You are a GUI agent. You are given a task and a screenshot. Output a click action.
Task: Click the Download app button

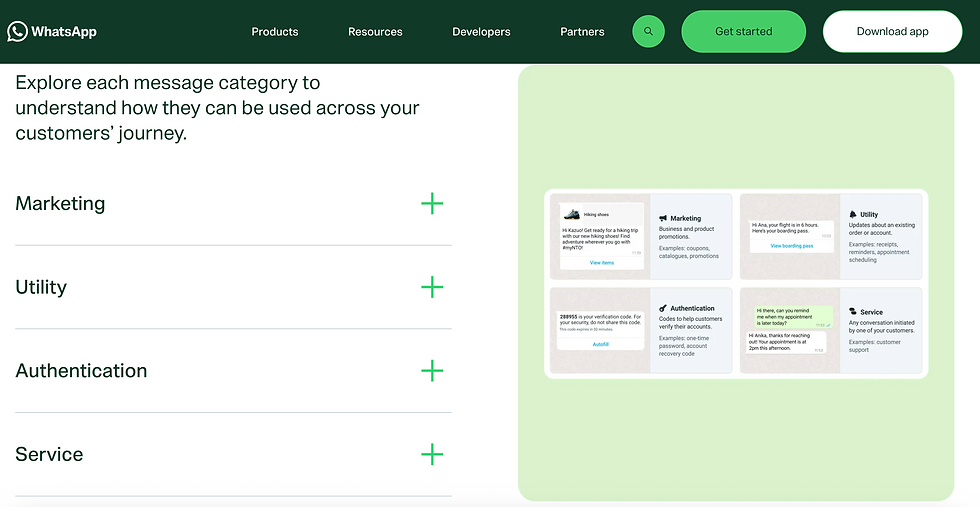tap(892, 31)
